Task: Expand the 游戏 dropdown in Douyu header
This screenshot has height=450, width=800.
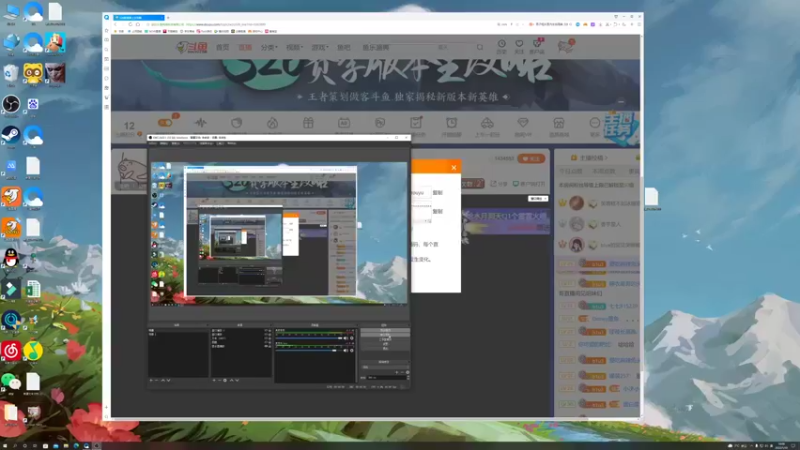Action: 320,47
